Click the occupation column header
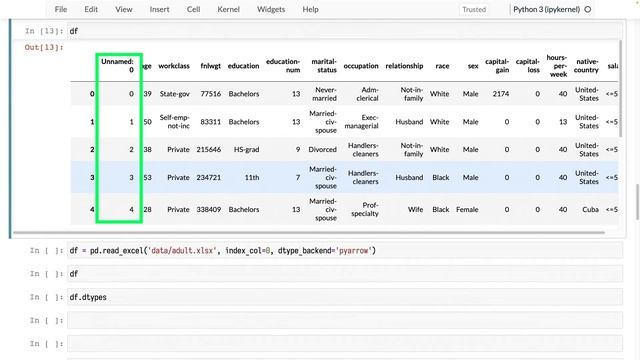 point(361,66)
